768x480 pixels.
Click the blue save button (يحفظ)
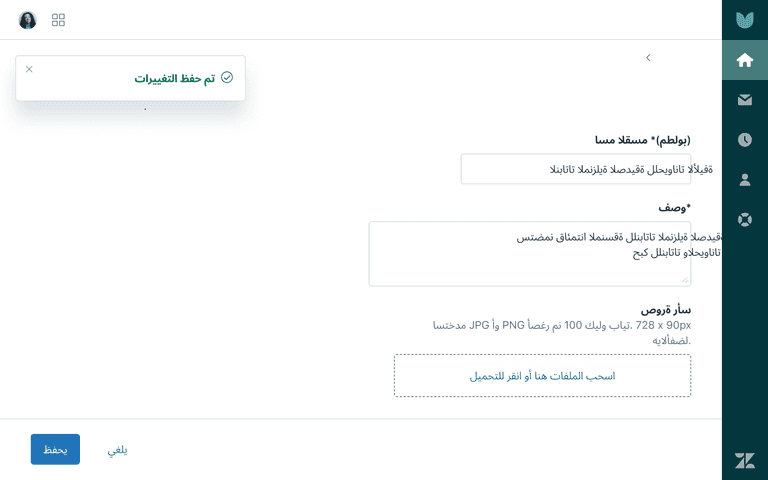(55, 449)
